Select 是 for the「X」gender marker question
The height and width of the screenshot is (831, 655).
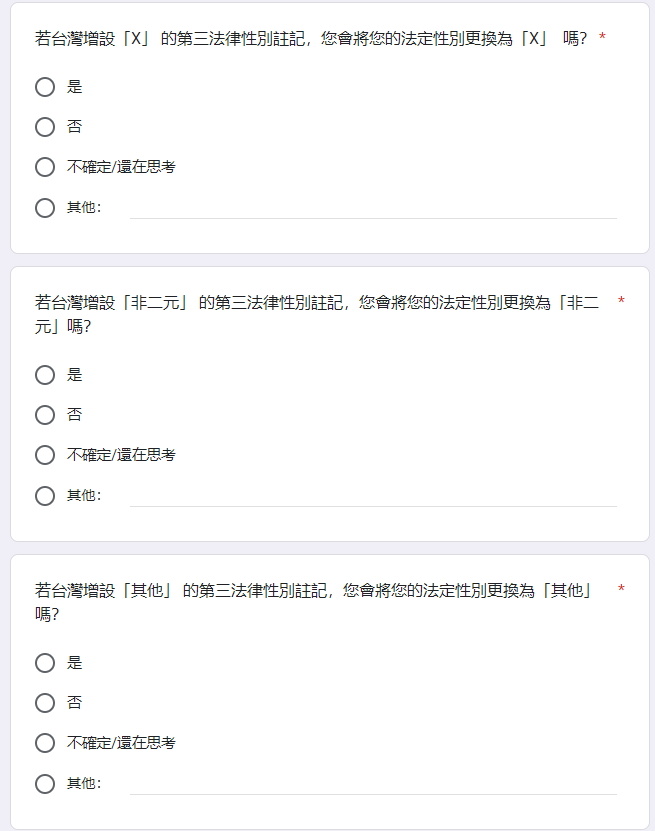tap(45, 87)
